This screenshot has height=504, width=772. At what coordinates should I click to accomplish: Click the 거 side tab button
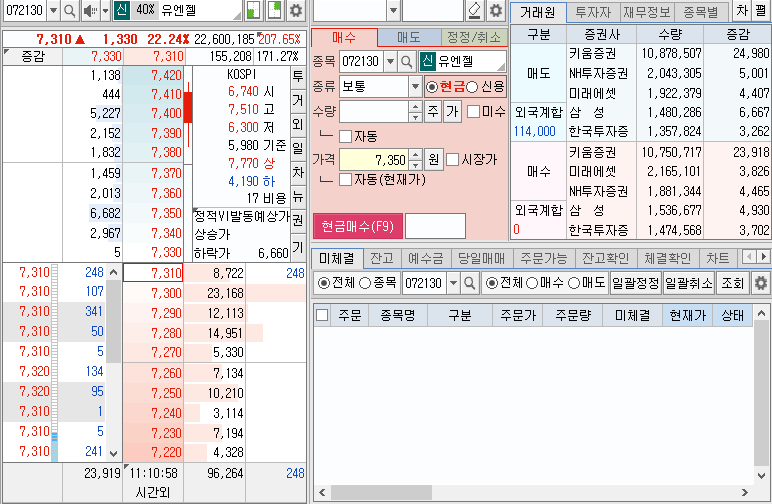click(298, 100)
